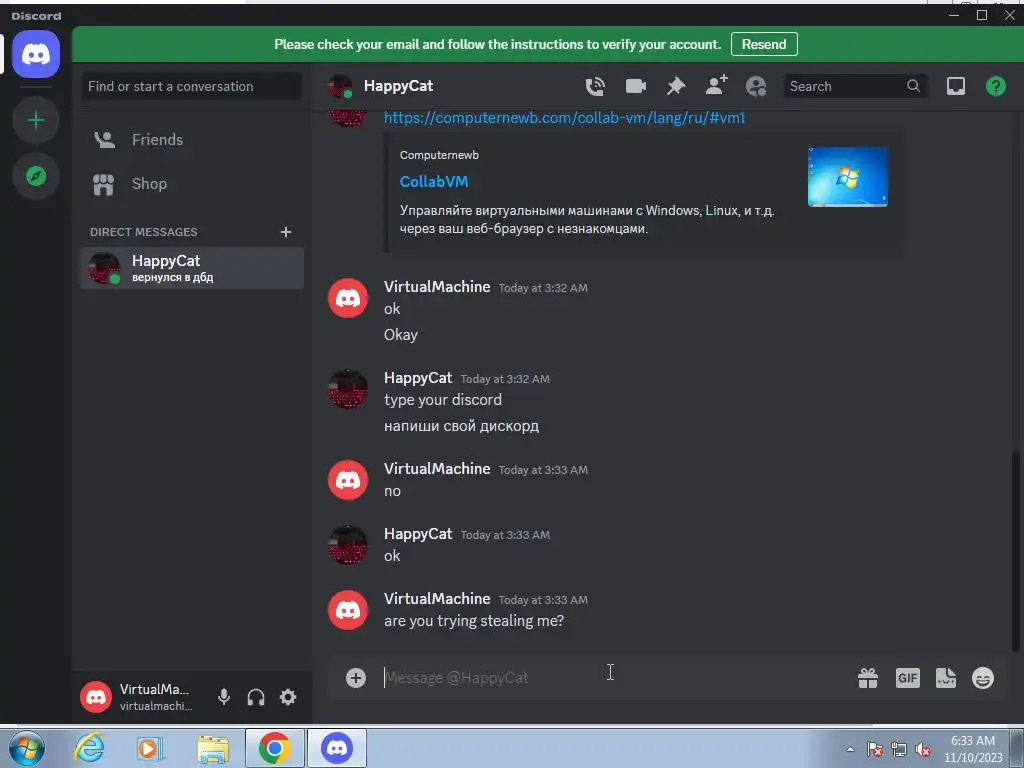Open the green help question mark icon
This screenshot has height=768, width=1024.
(996, 86)
